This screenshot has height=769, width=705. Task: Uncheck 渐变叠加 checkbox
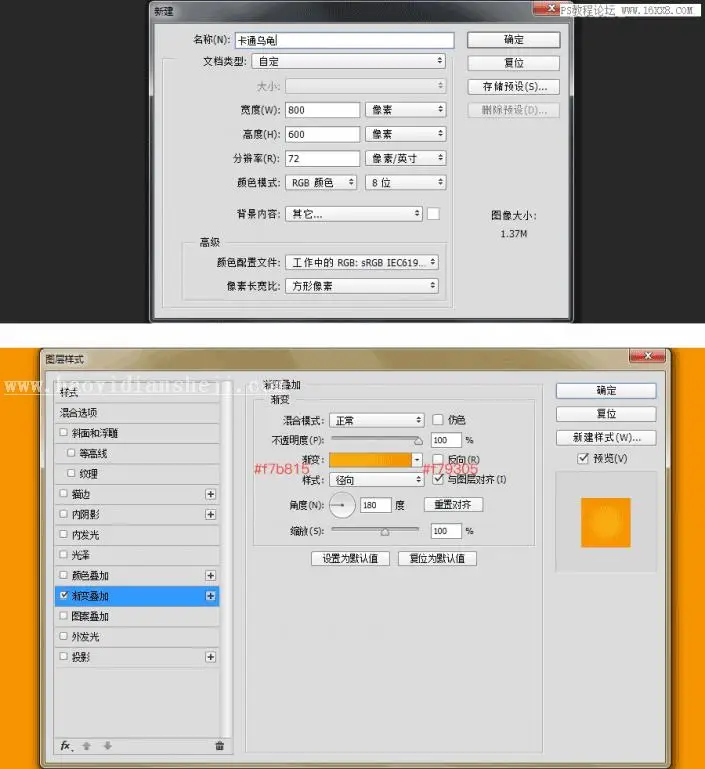click(63, 595)
